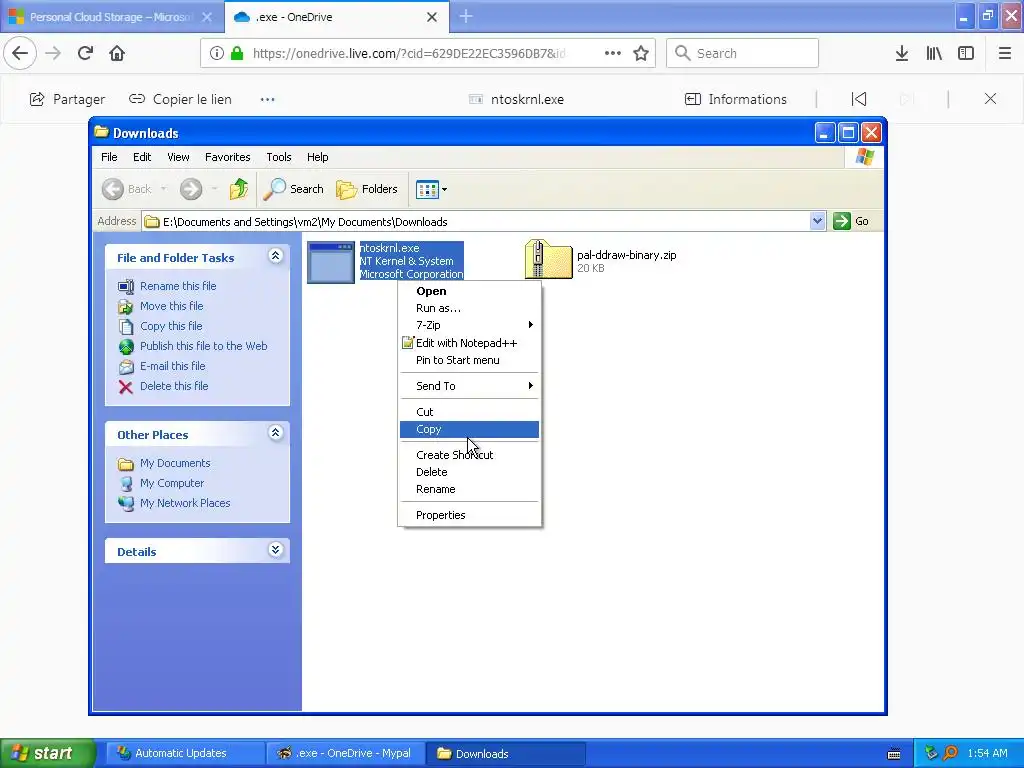
Task: Open a new browser tab
Action: pos(466,16)
